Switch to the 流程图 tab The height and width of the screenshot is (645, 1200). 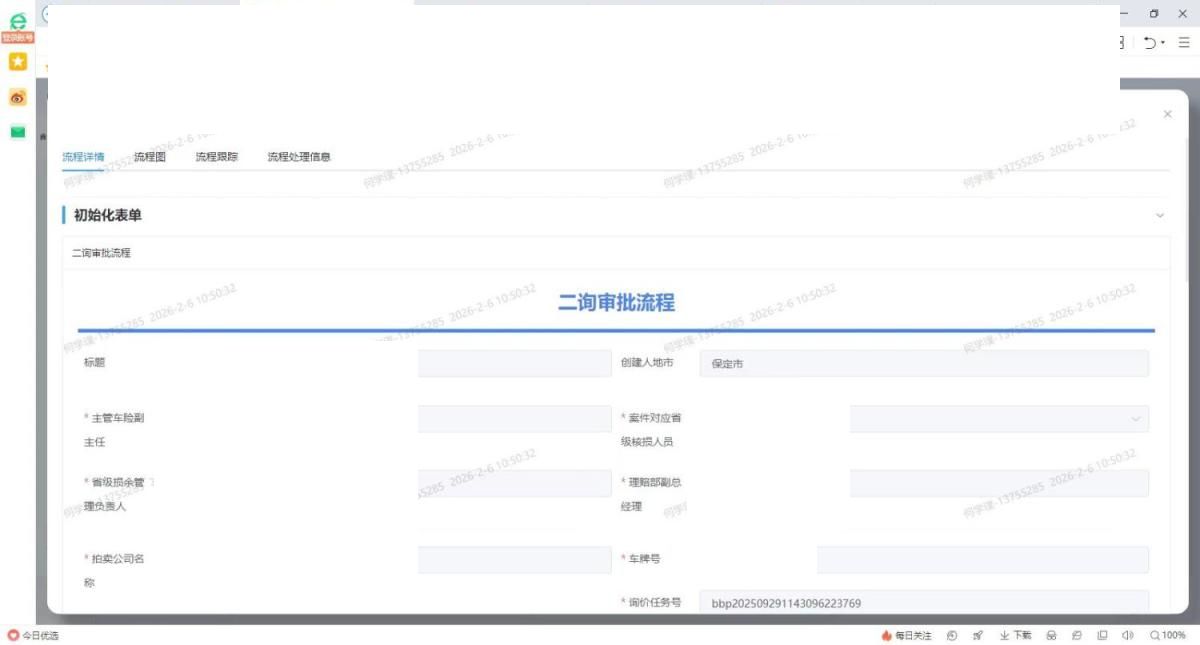pyautogui.click(x=150, y=157)
